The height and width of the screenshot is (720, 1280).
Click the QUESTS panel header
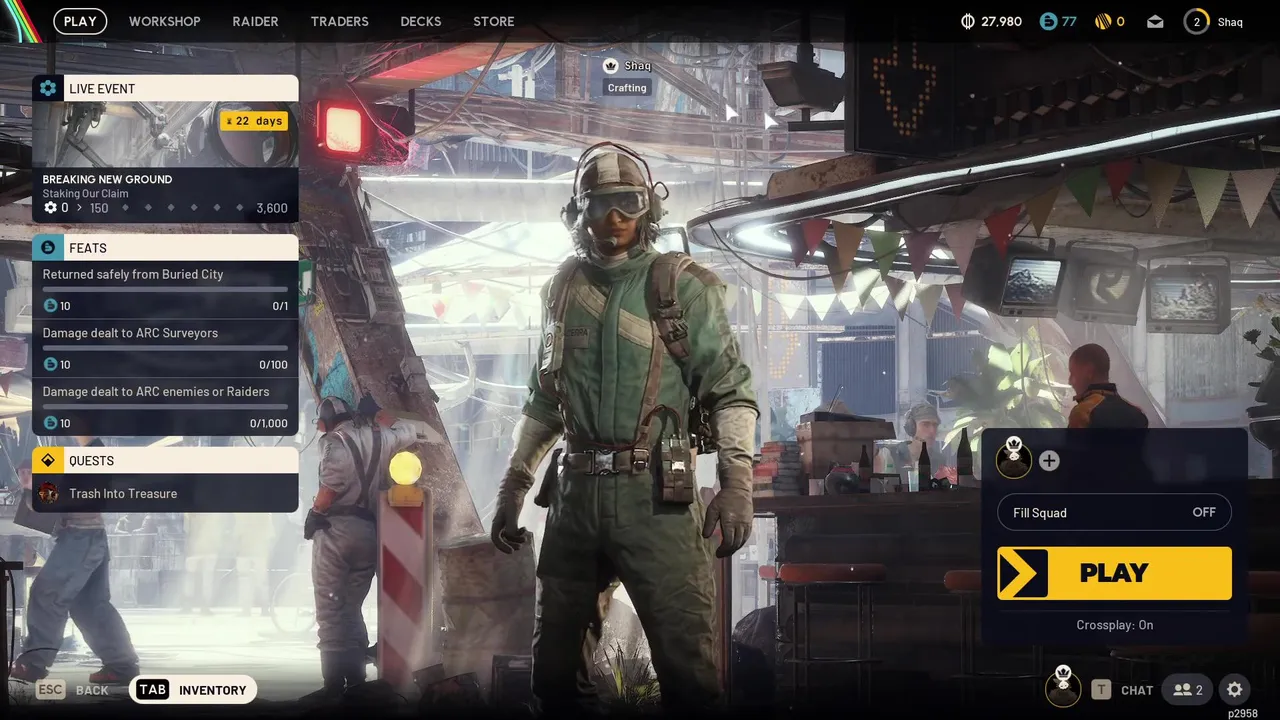[165, 460]
